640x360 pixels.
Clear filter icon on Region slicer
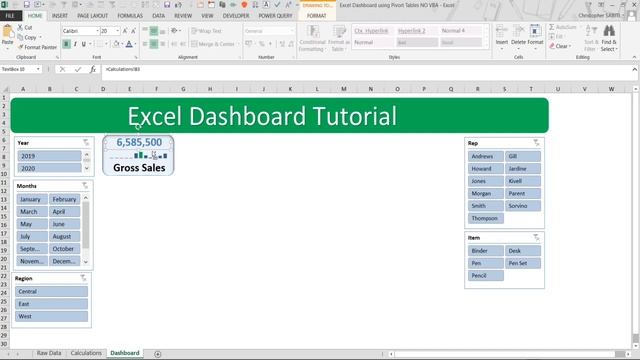coord(83,278)
